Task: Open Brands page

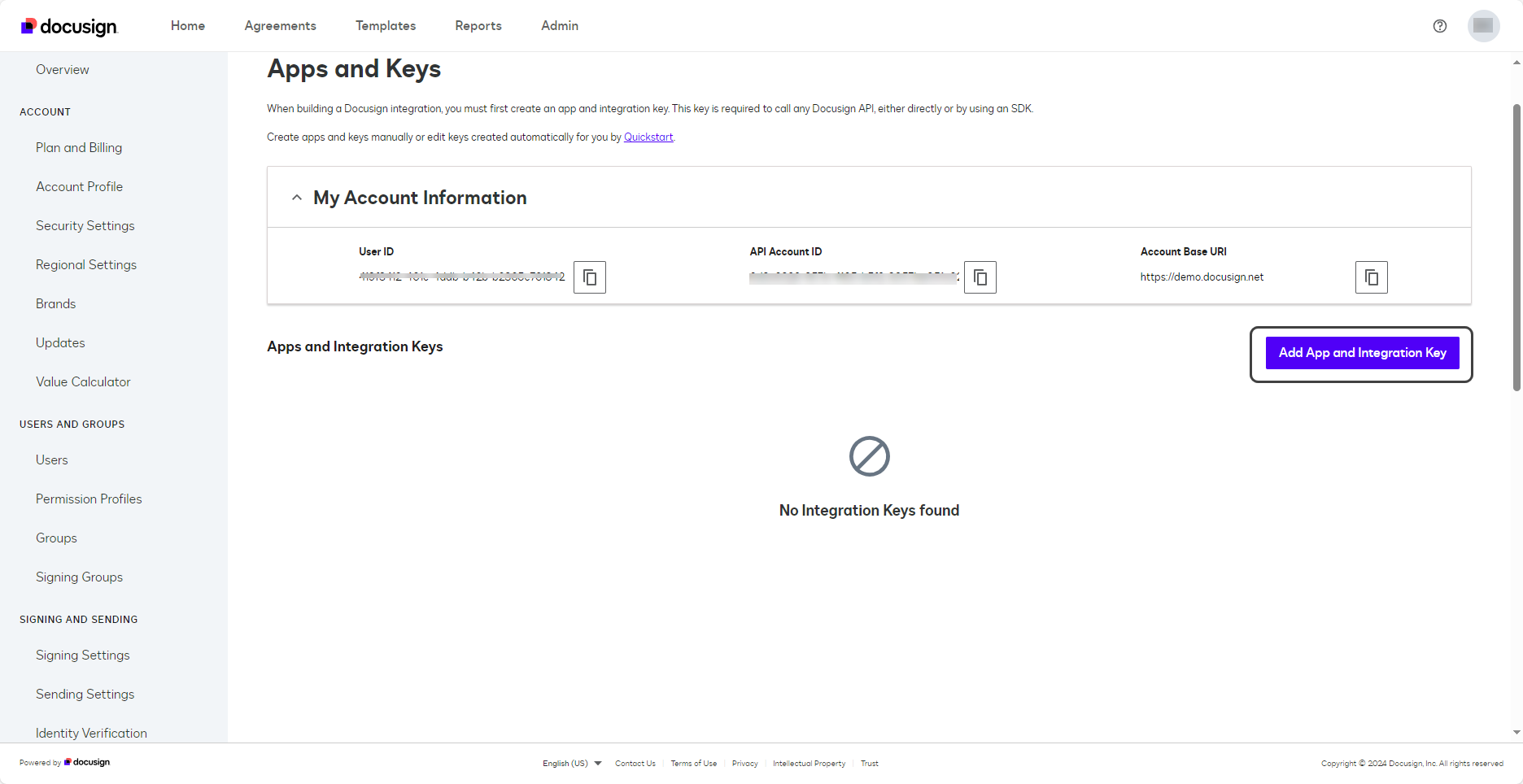Action: point(55,304)
